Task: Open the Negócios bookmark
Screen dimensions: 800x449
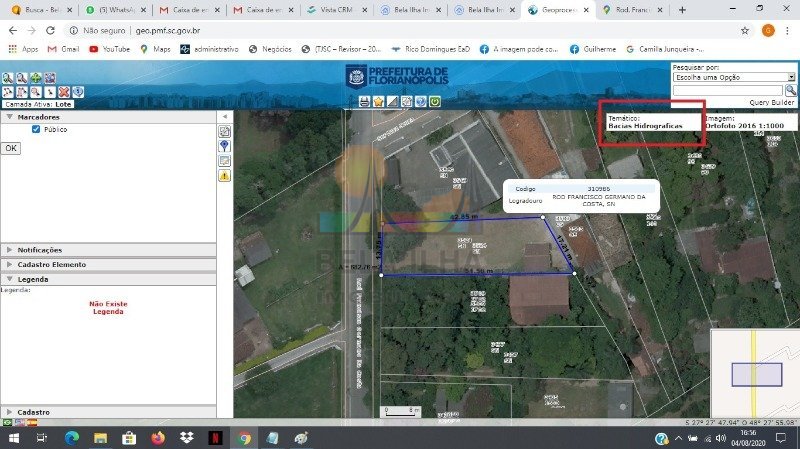Action: coord(270,49)
